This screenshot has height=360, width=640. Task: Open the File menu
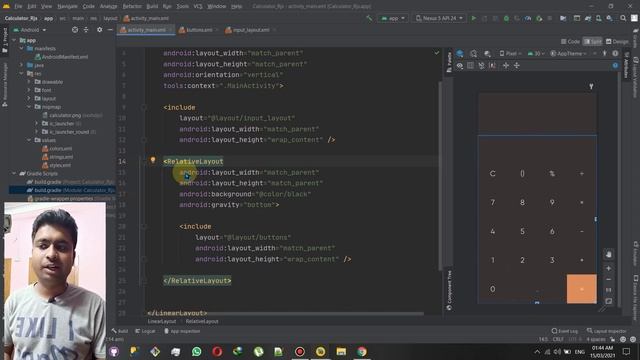coord(18,7)
